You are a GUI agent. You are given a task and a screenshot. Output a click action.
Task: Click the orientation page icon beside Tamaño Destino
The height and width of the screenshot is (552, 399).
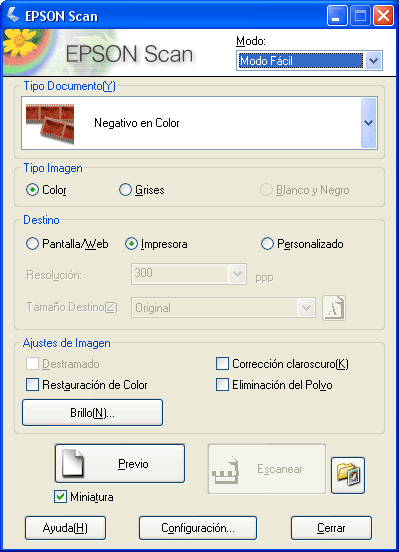334,308
